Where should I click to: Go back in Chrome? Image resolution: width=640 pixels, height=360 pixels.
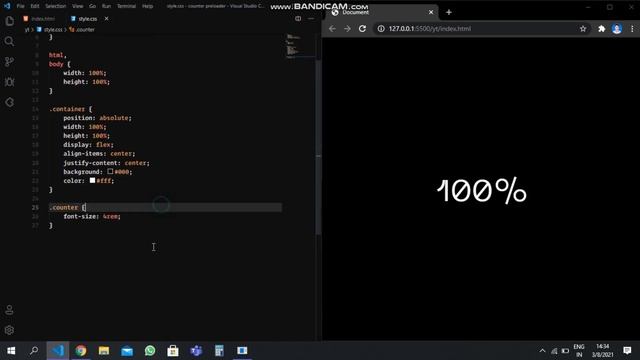pyautogui.click(x=332, y=29)
